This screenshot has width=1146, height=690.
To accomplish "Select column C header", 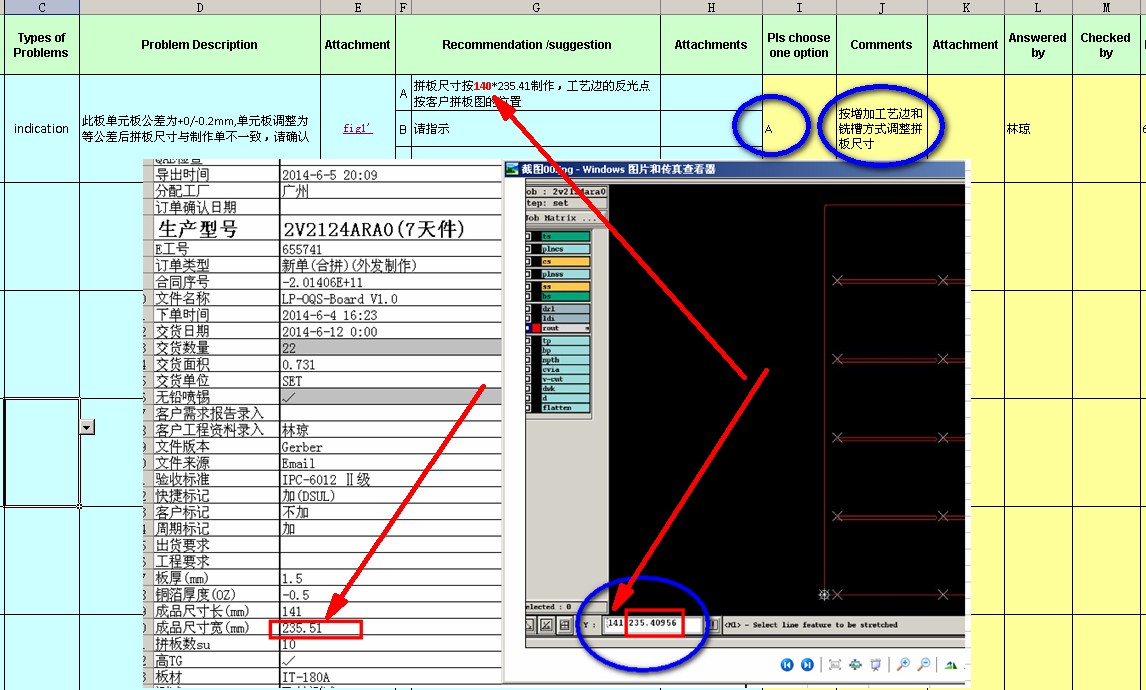I will point(41,7).
